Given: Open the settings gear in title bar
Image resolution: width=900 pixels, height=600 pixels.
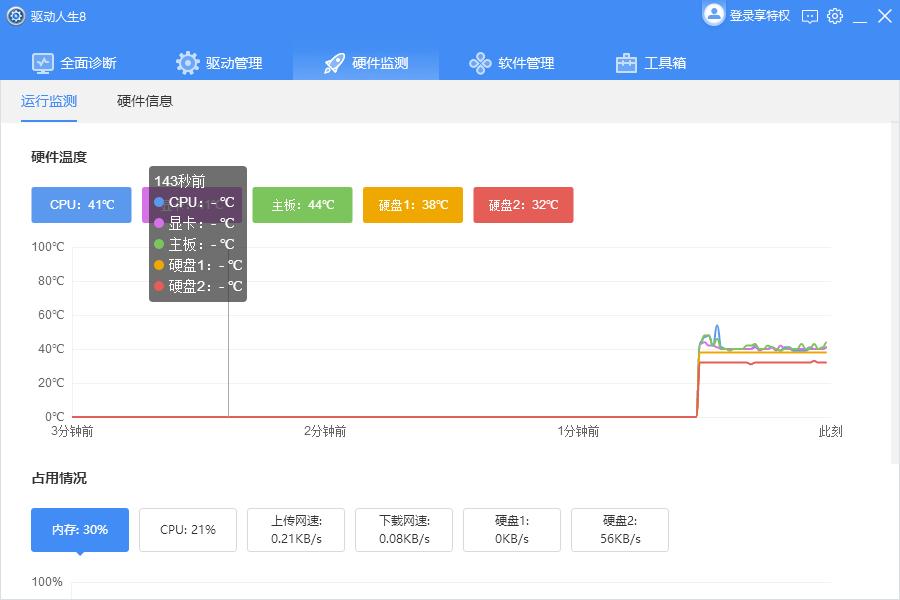Looking at the screenshot, I should pyautogui.click(x=835, y=16).
